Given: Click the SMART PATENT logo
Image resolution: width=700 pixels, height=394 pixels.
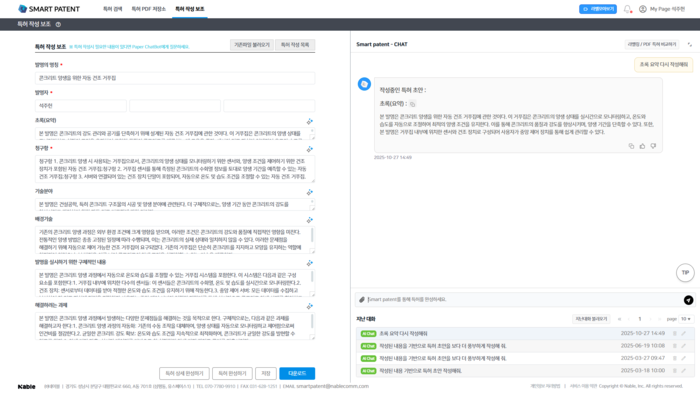Looking at the screenshot, I should coord(49,9).
